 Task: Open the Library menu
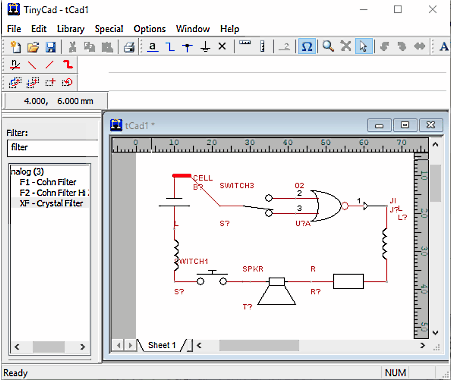coord(71,29)
